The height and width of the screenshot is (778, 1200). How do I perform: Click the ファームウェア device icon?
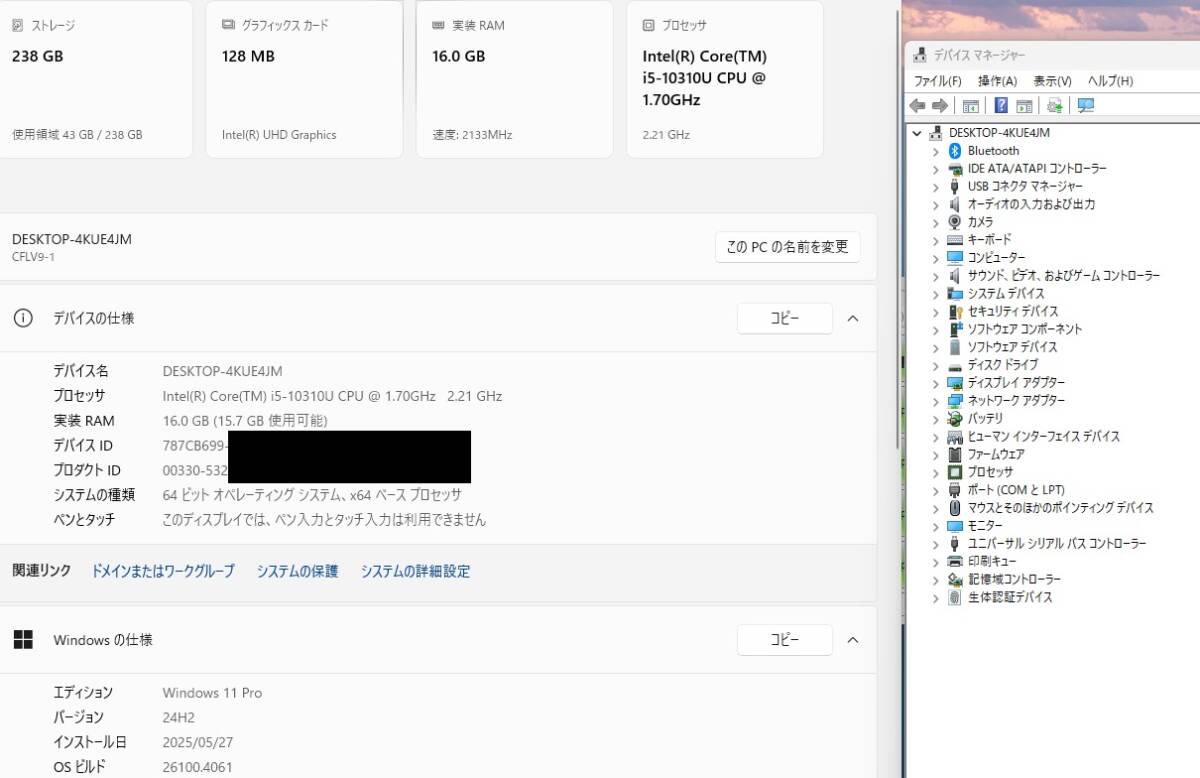(955, 454)
